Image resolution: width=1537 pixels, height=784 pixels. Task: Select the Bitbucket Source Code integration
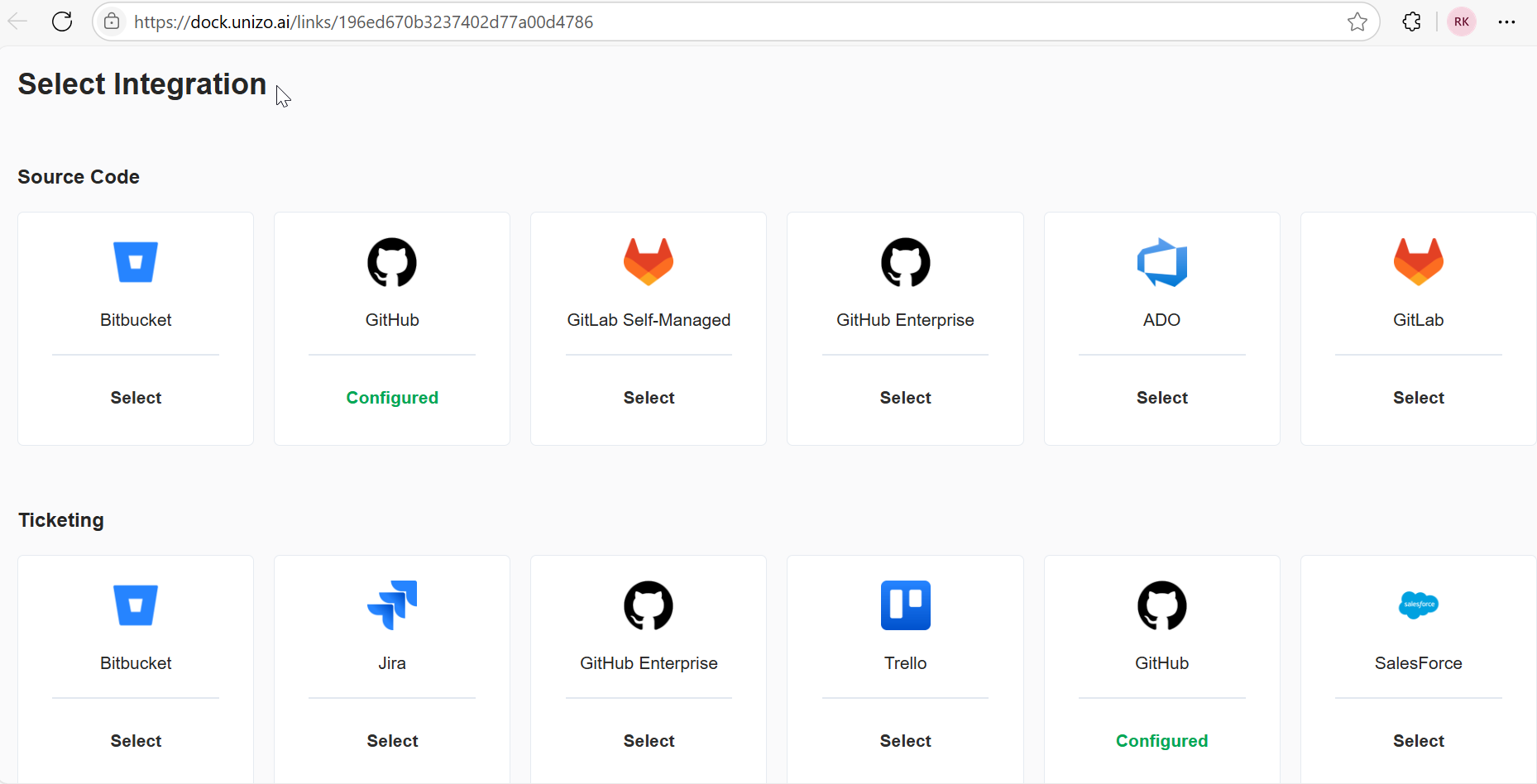pyautogui.click(x=135, y=397)
